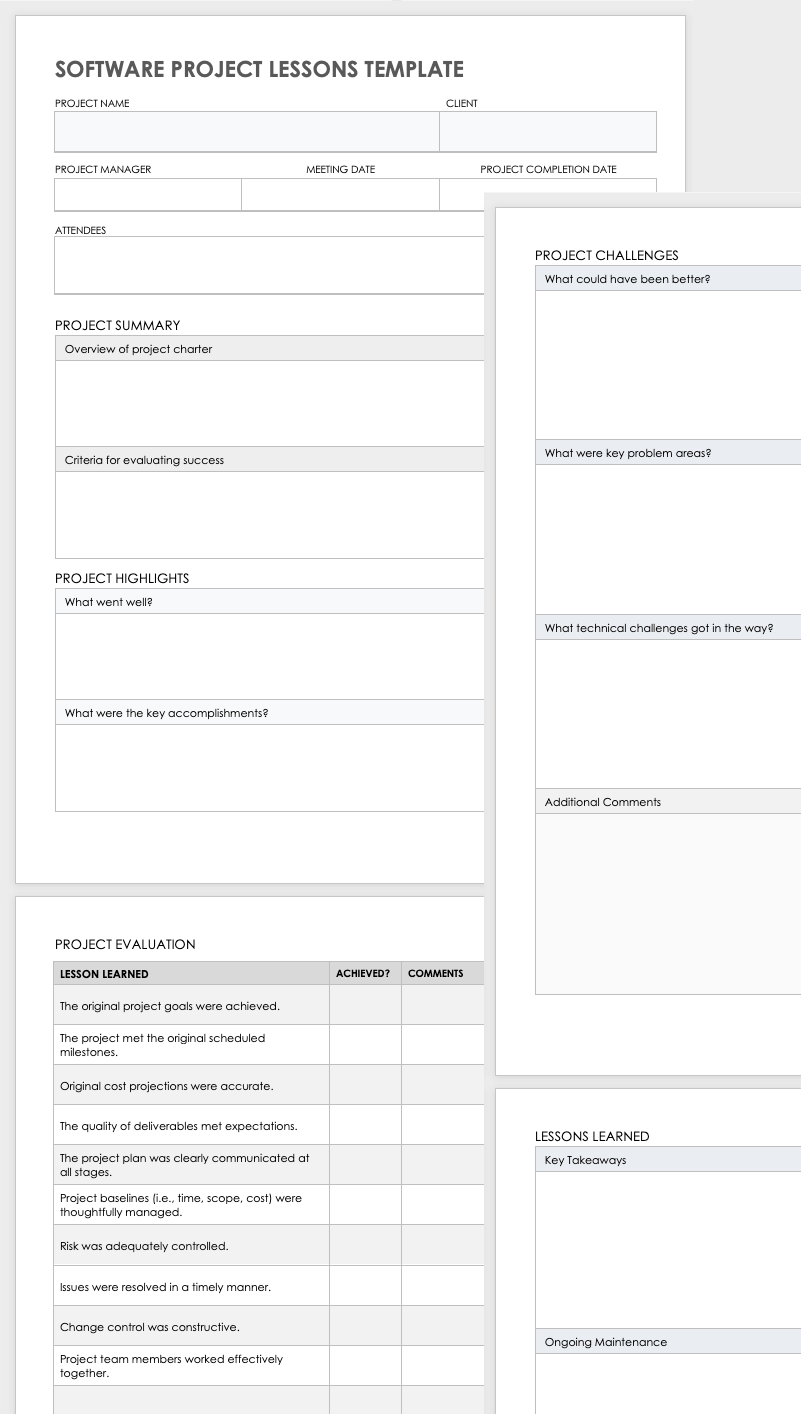The image size is (801, 1414).
Task: Click the Comments cell for scheduled milestones row
Action: click(x=443, y=1045)
